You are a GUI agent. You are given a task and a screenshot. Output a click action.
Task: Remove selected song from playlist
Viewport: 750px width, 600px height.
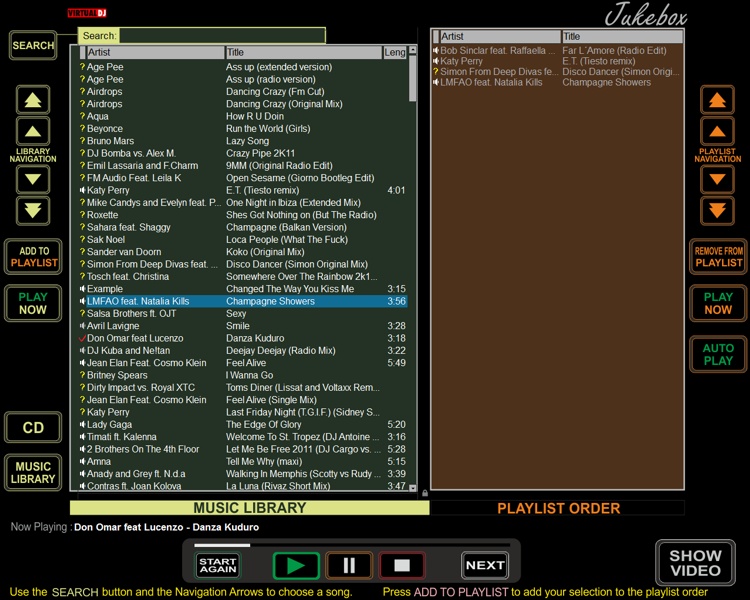click(718, 257)
